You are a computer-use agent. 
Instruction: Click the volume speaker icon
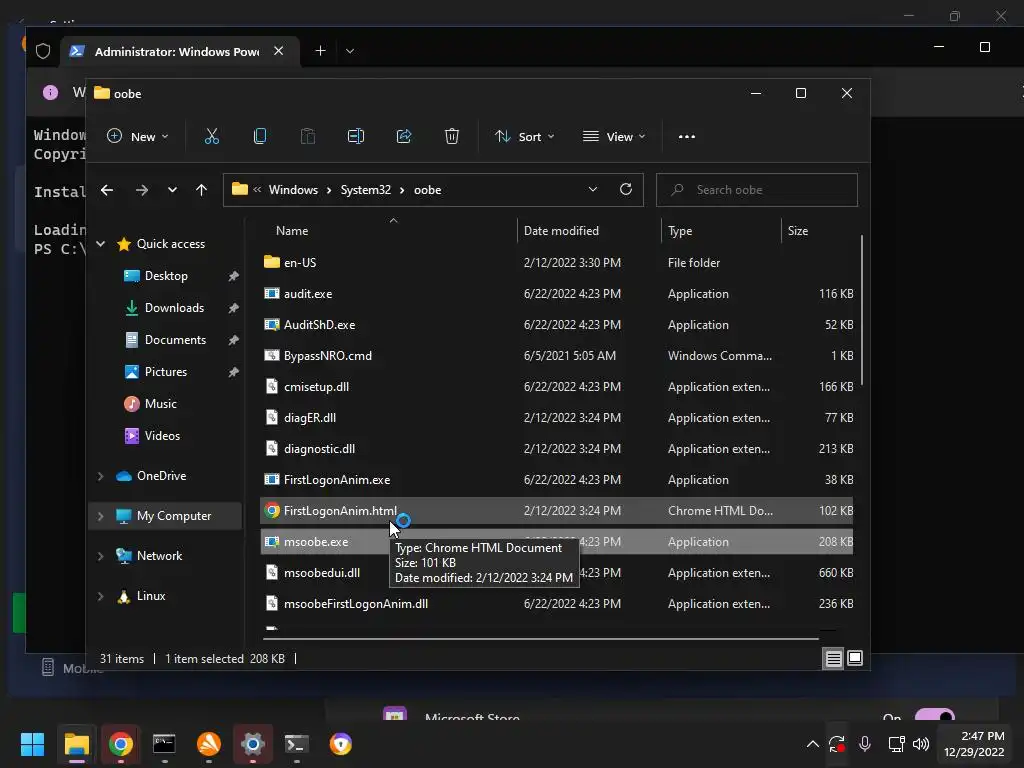pos(921,744)
